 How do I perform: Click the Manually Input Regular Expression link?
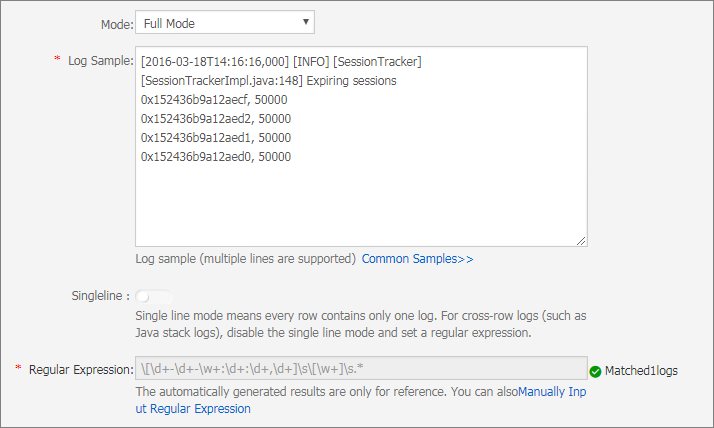click(x=361, y=400)
